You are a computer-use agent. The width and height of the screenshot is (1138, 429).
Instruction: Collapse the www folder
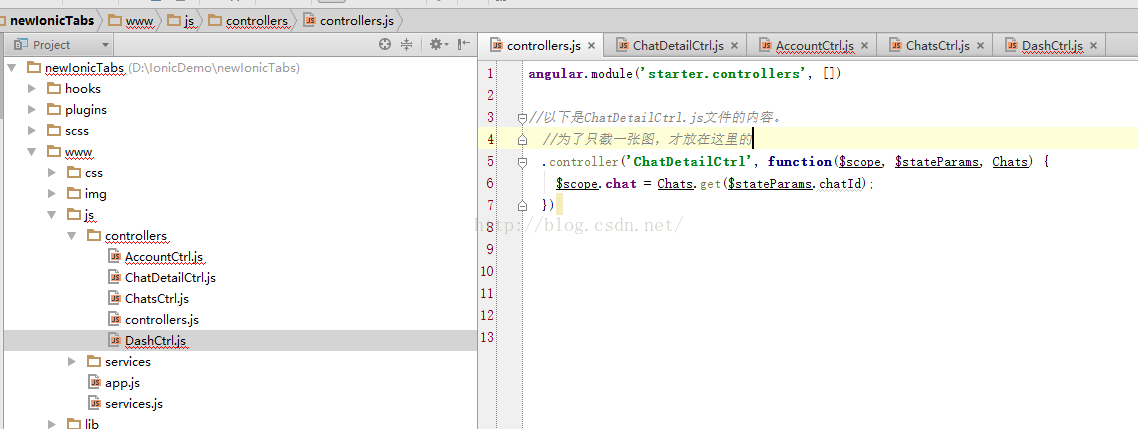(31, 152)
